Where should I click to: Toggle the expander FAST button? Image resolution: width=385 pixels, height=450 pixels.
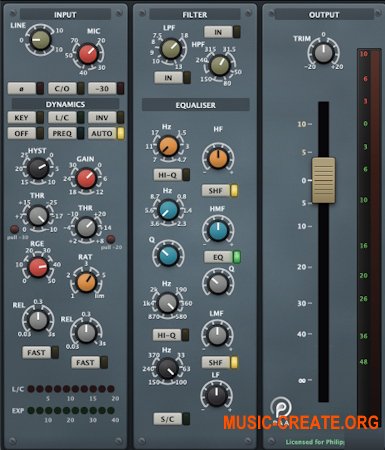coord(40,352)
